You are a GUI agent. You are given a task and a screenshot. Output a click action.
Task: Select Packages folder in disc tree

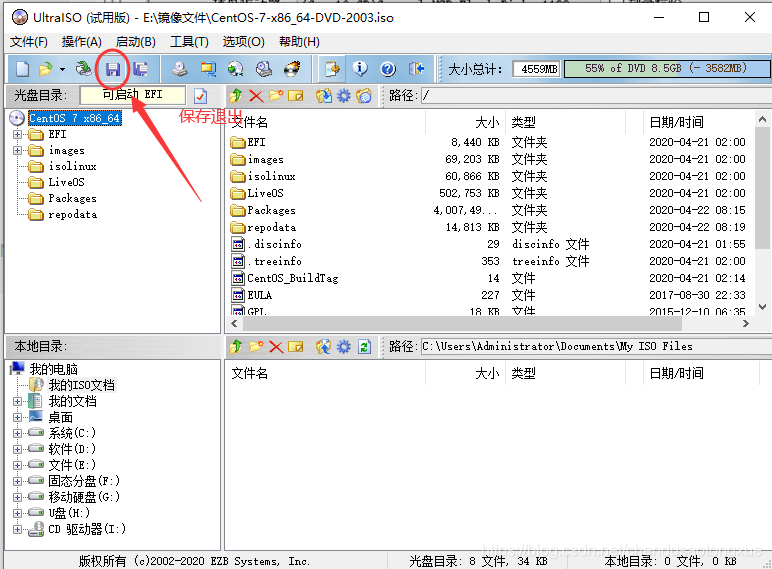[72, 198]
